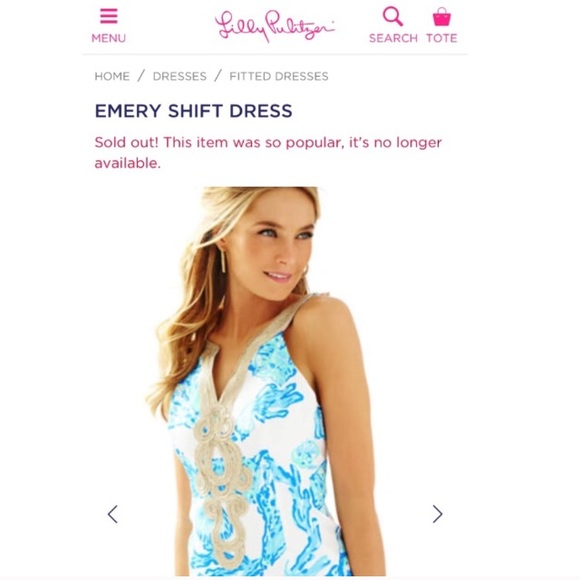Click the SEARCH label
This screenshot has width=580, height=580.
393,38
